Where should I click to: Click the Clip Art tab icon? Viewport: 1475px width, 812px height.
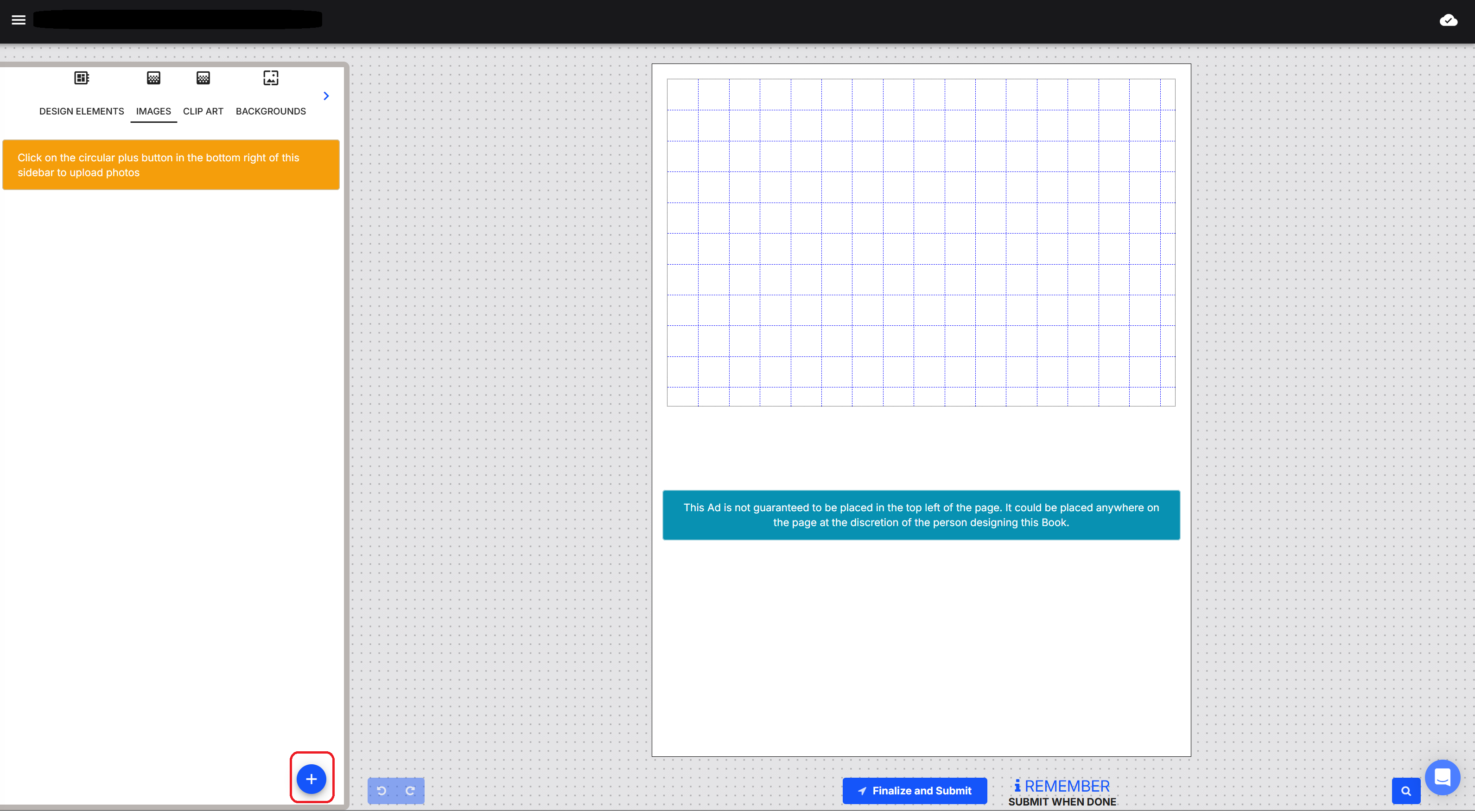pos(203,78)
